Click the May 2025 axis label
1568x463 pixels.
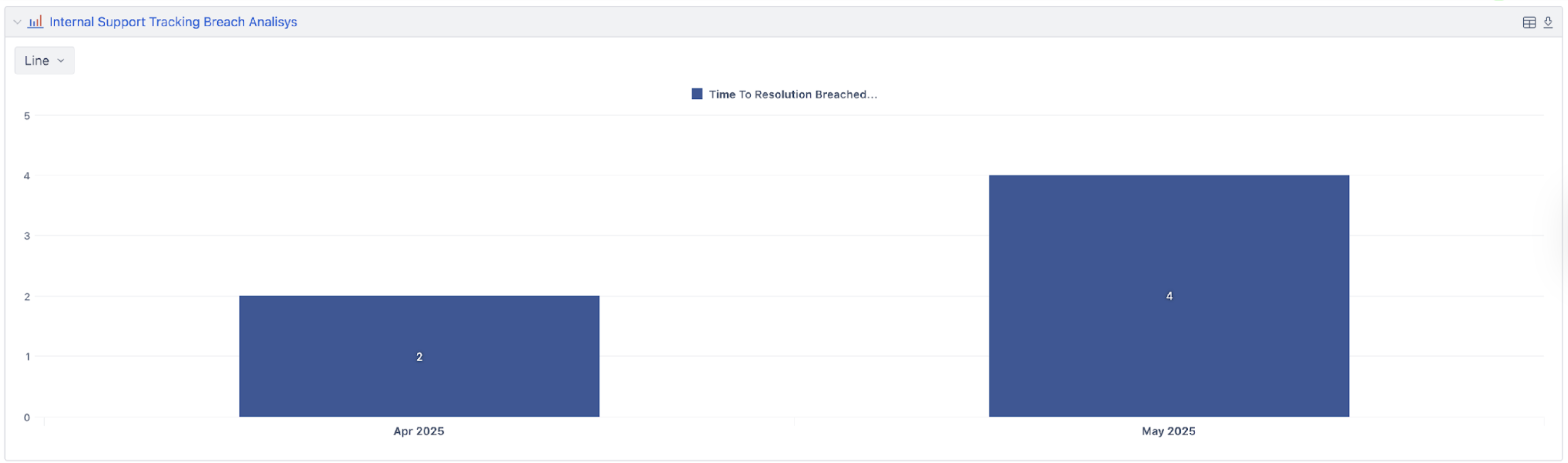point(1168,431)
